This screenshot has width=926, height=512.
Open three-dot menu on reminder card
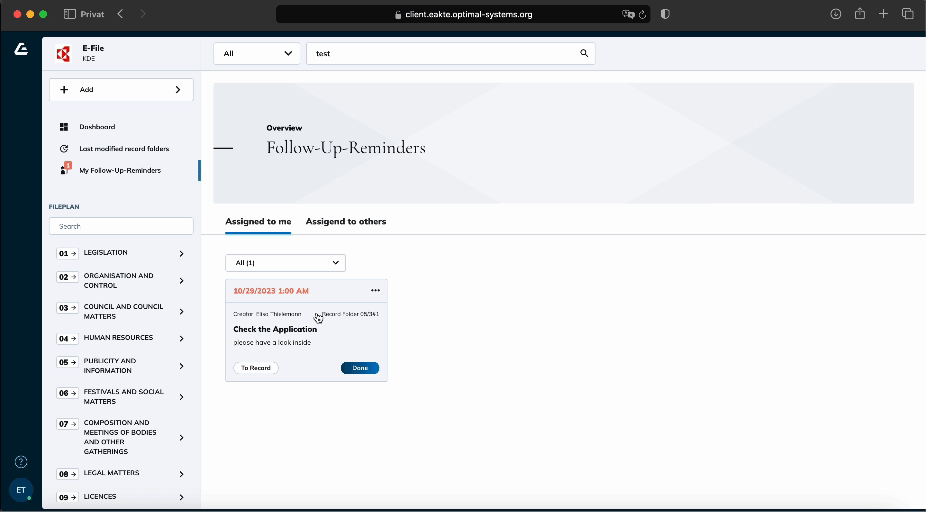pyautogui.click(x=375, y=291)
